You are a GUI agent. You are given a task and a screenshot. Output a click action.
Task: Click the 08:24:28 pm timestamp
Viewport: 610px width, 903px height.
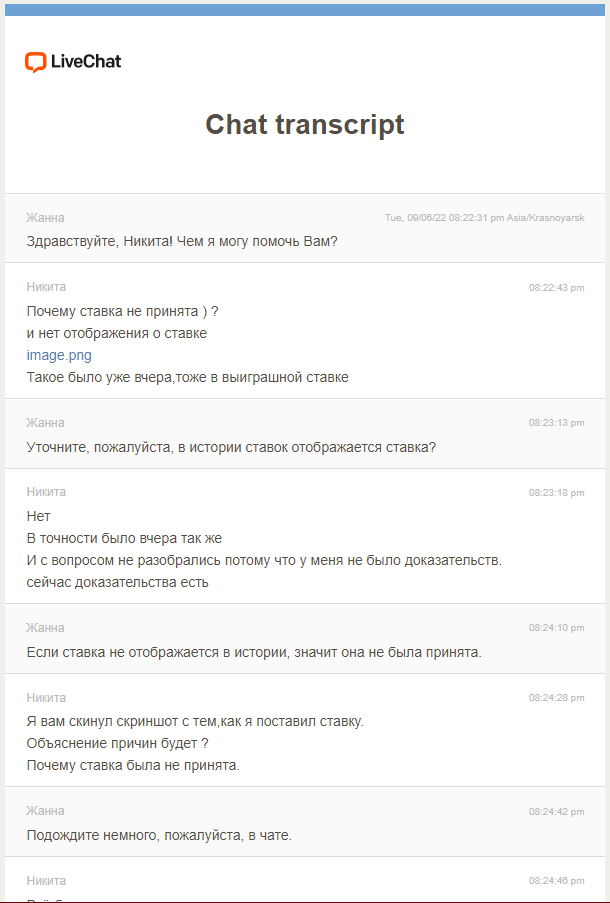pos(557,698)
